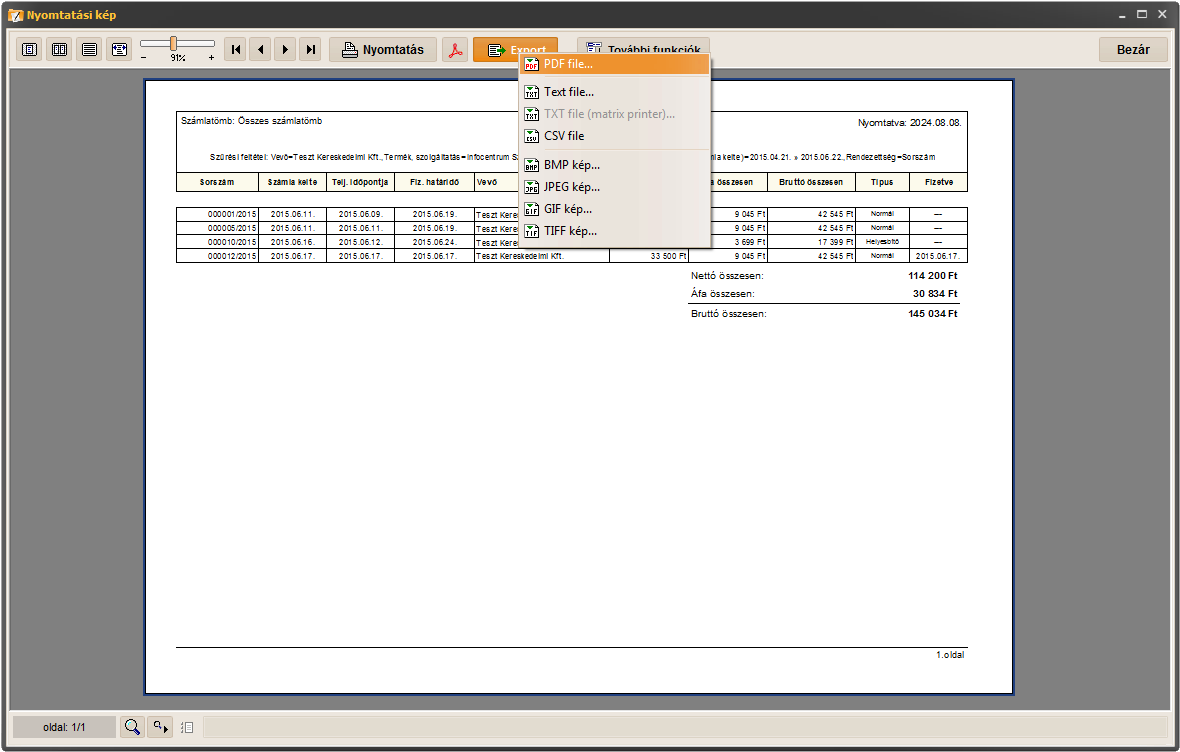The height and width of the screenshot is (752, 1180).
Task: Click invoice number '000001/2015'
Action: pos(232,215)
